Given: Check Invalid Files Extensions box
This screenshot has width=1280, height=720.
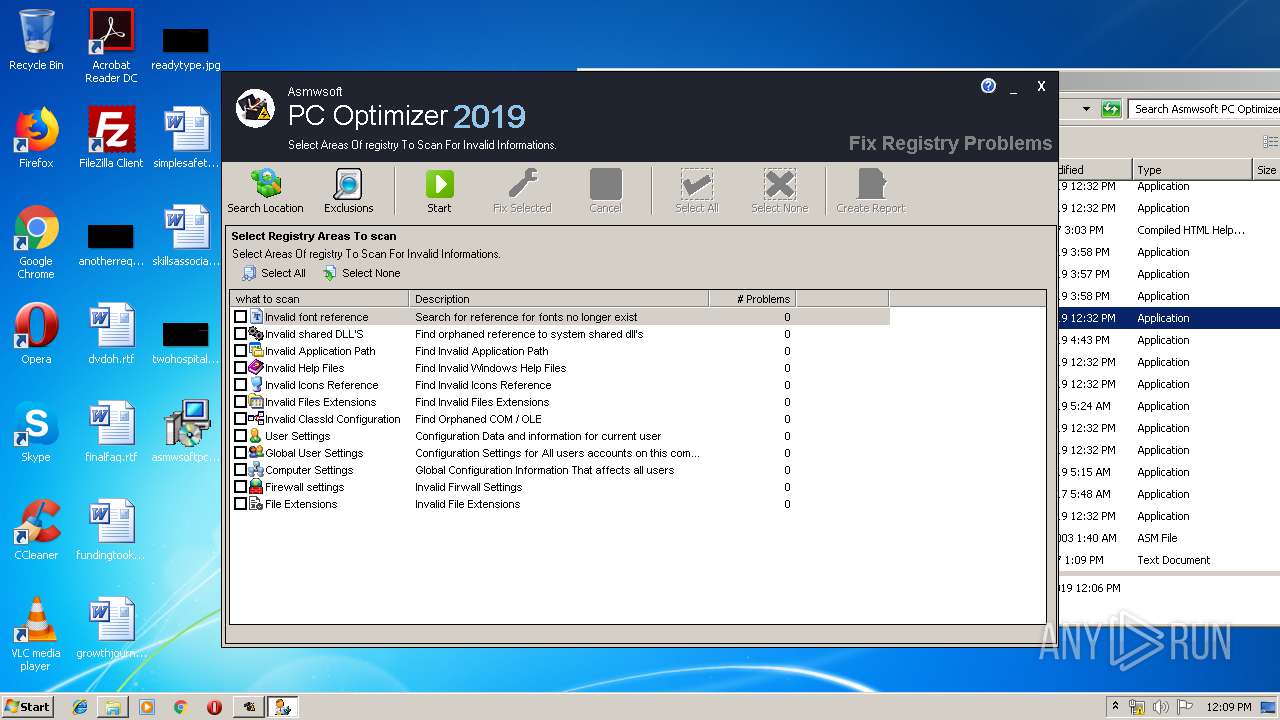Looking at the screenshot, I should click(x=240, y=402).
